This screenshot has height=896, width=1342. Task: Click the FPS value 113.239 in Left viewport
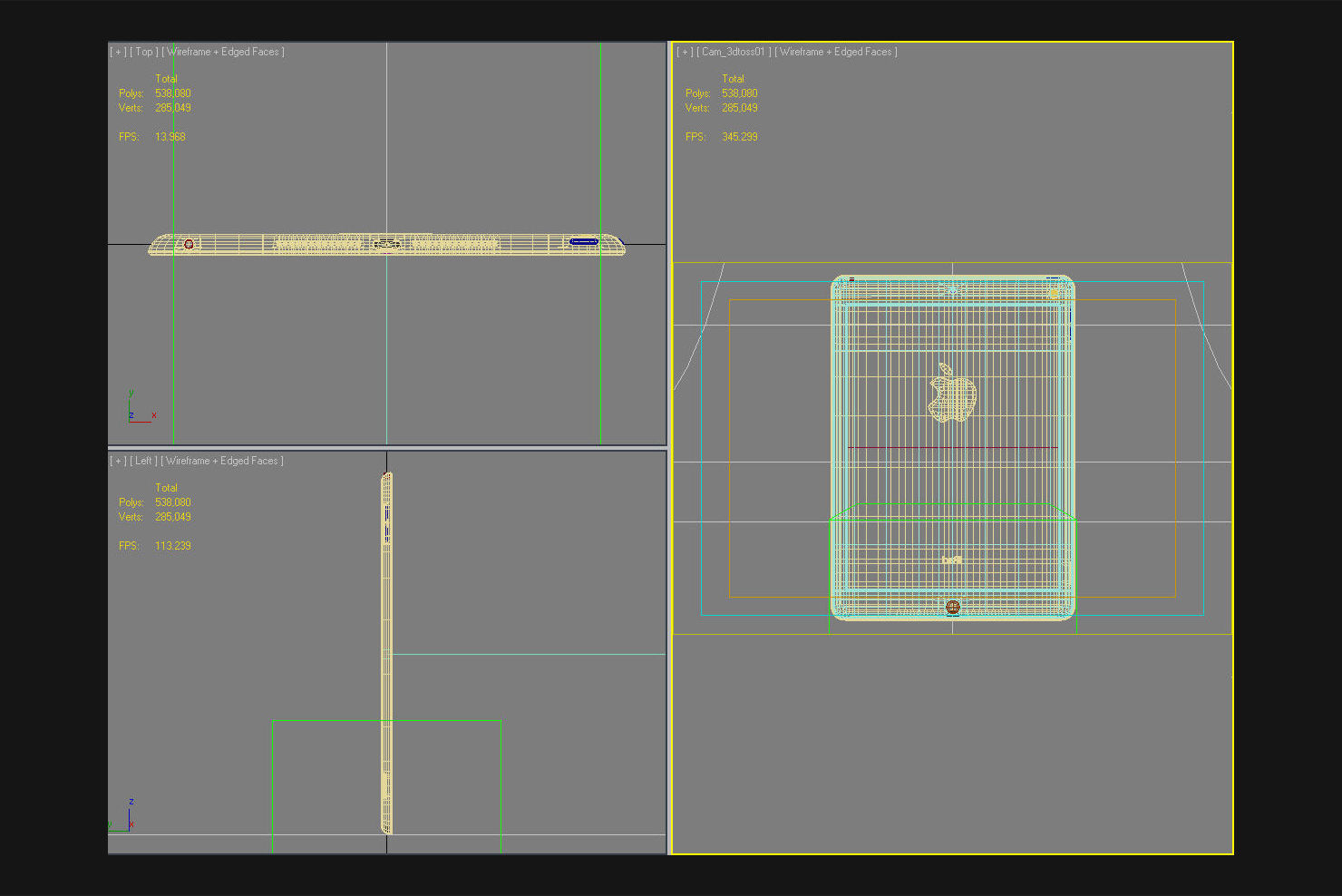click(x=173, y=546)
